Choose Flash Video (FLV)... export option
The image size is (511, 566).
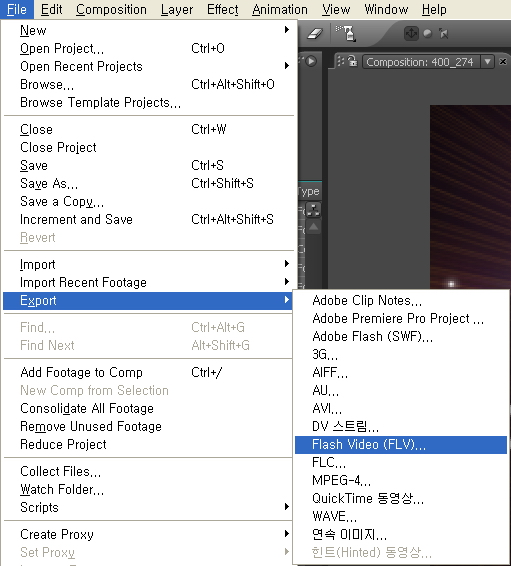pyautogui.click(x=401, y=445)
